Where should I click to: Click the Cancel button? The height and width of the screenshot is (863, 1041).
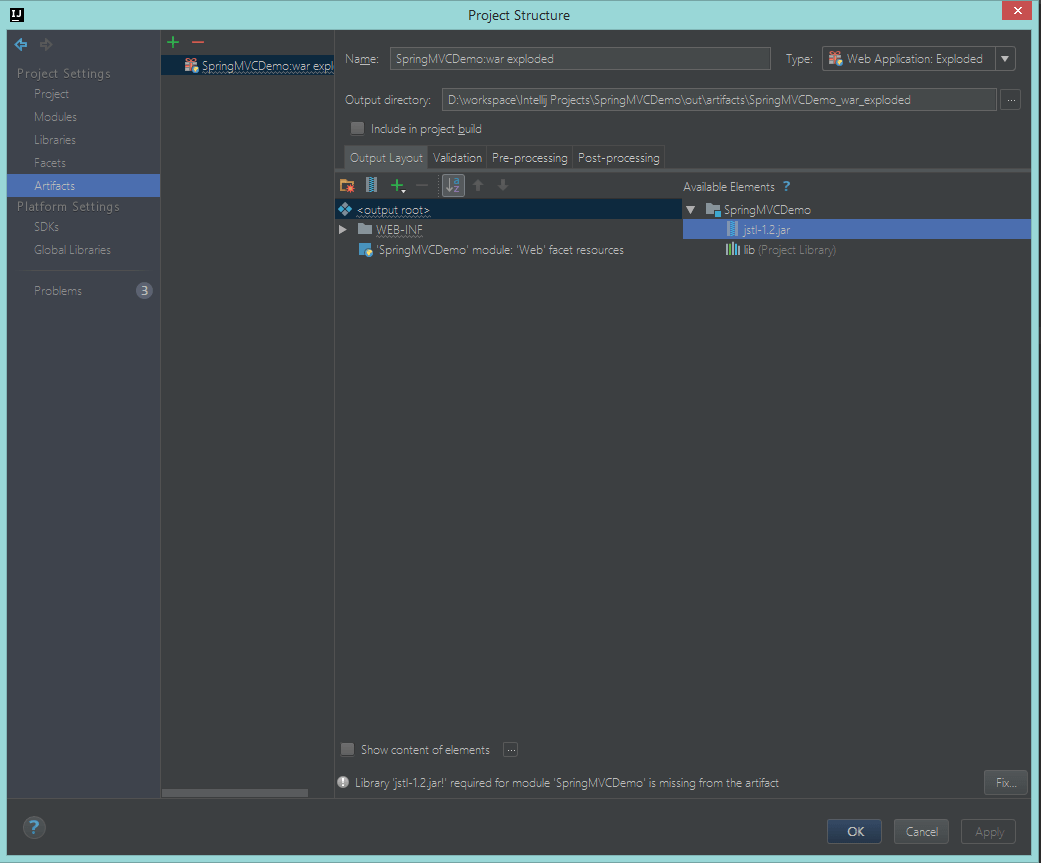pyautogui.click(x=921, y=832)
